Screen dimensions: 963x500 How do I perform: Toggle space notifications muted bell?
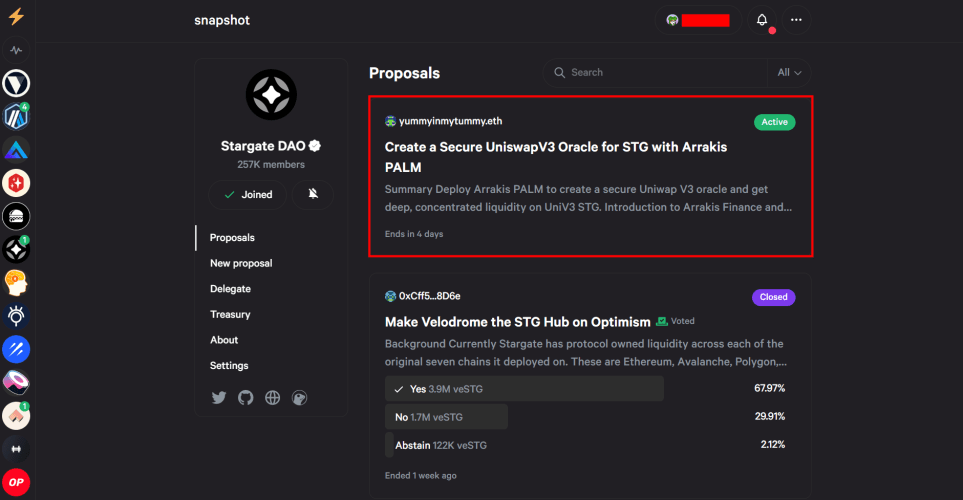[x=313, y=195]
